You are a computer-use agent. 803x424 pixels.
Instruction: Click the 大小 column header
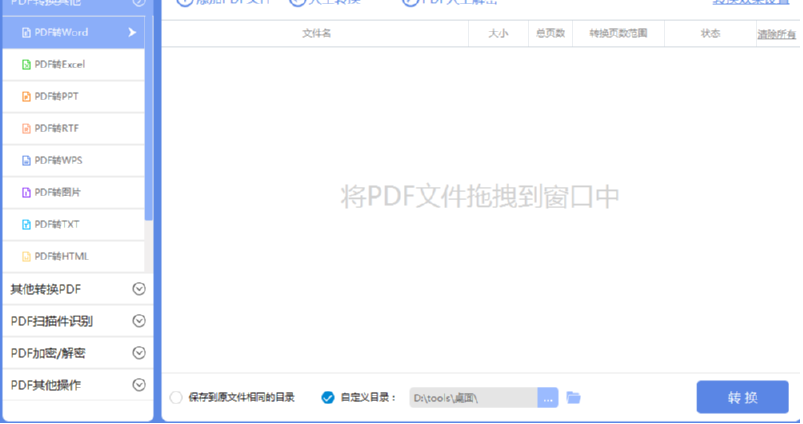(x=498, y=33)
